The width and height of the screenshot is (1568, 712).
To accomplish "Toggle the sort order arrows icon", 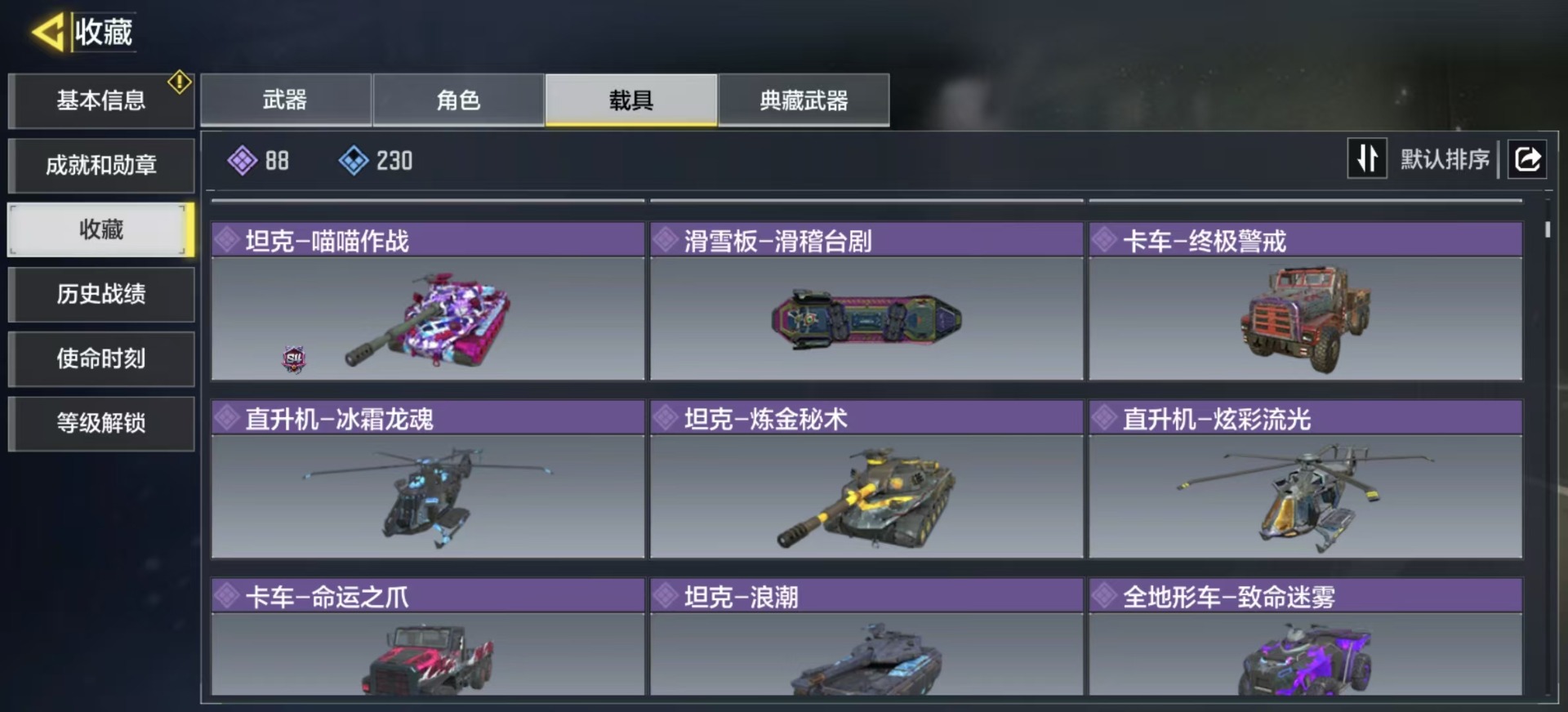I will pyautogui.click(x=1367, y=158).
